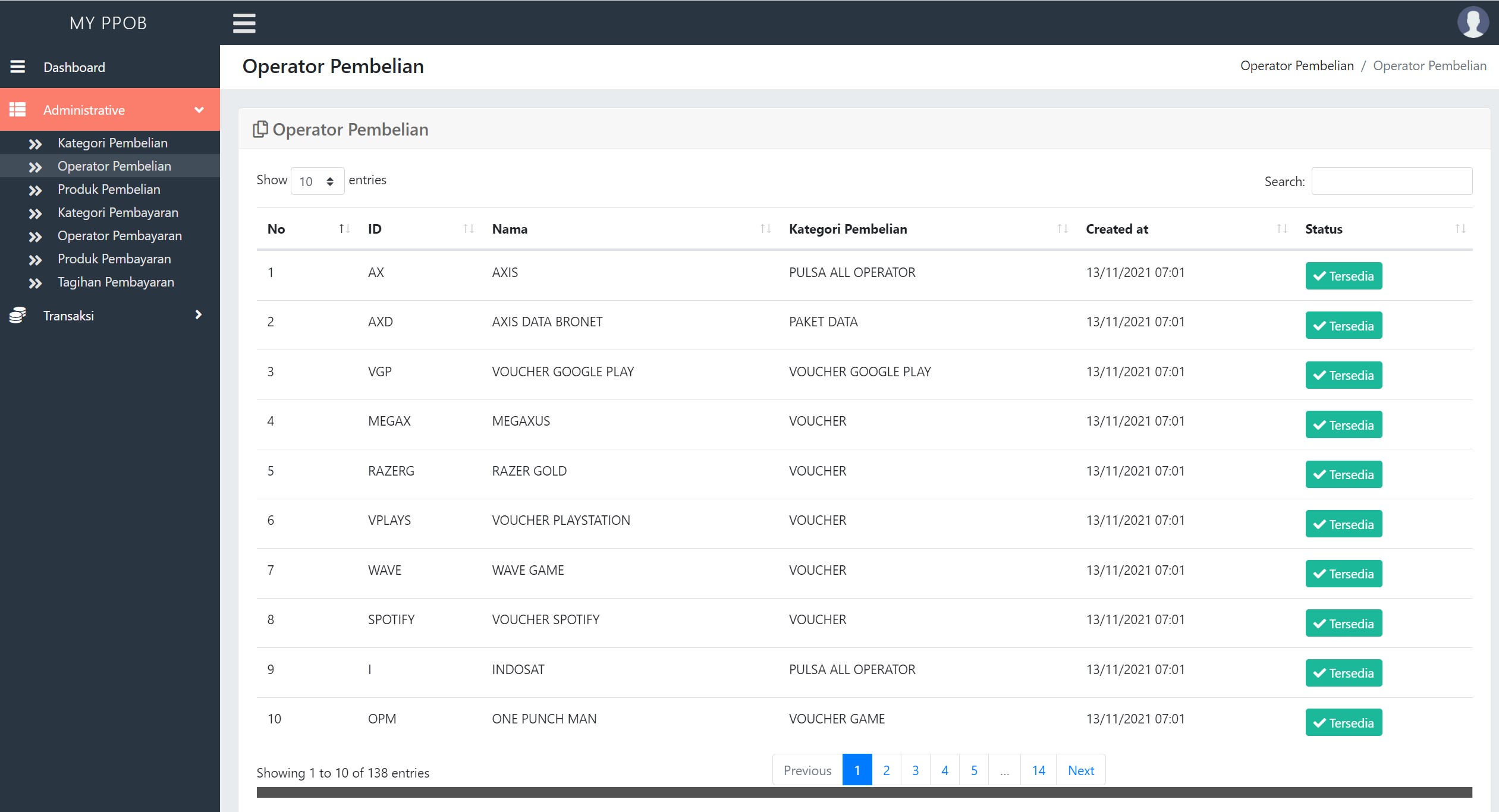Screen dimensions: 1499x812
Task: Expand the Administrative menu section
Action: point(110,110)
